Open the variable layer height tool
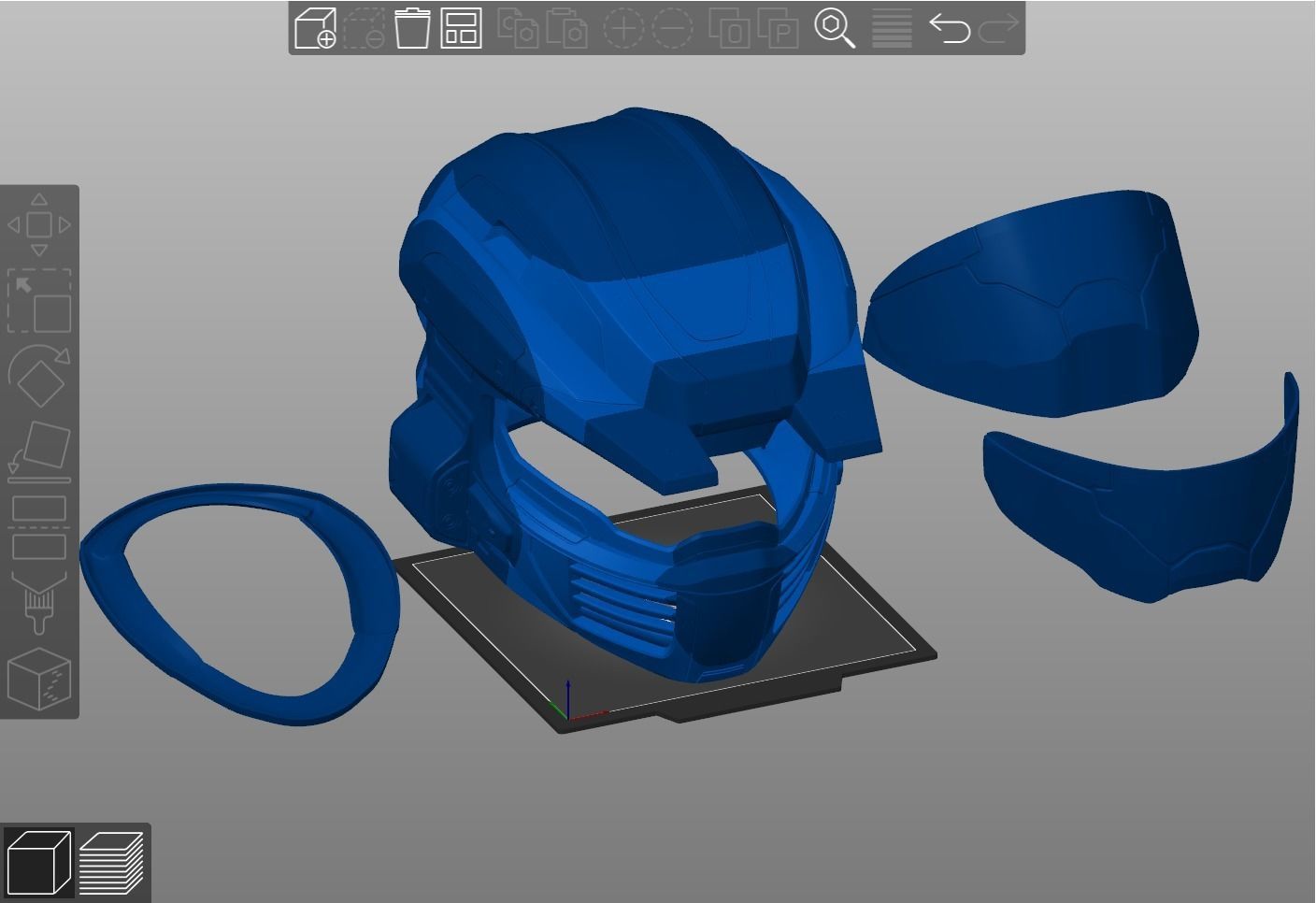Viewport: 1316px width, 903px height. click(x=892, y=28)
